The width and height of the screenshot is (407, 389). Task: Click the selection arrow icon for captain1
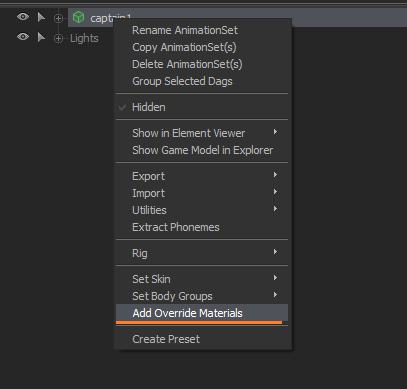tap(41, 17)
